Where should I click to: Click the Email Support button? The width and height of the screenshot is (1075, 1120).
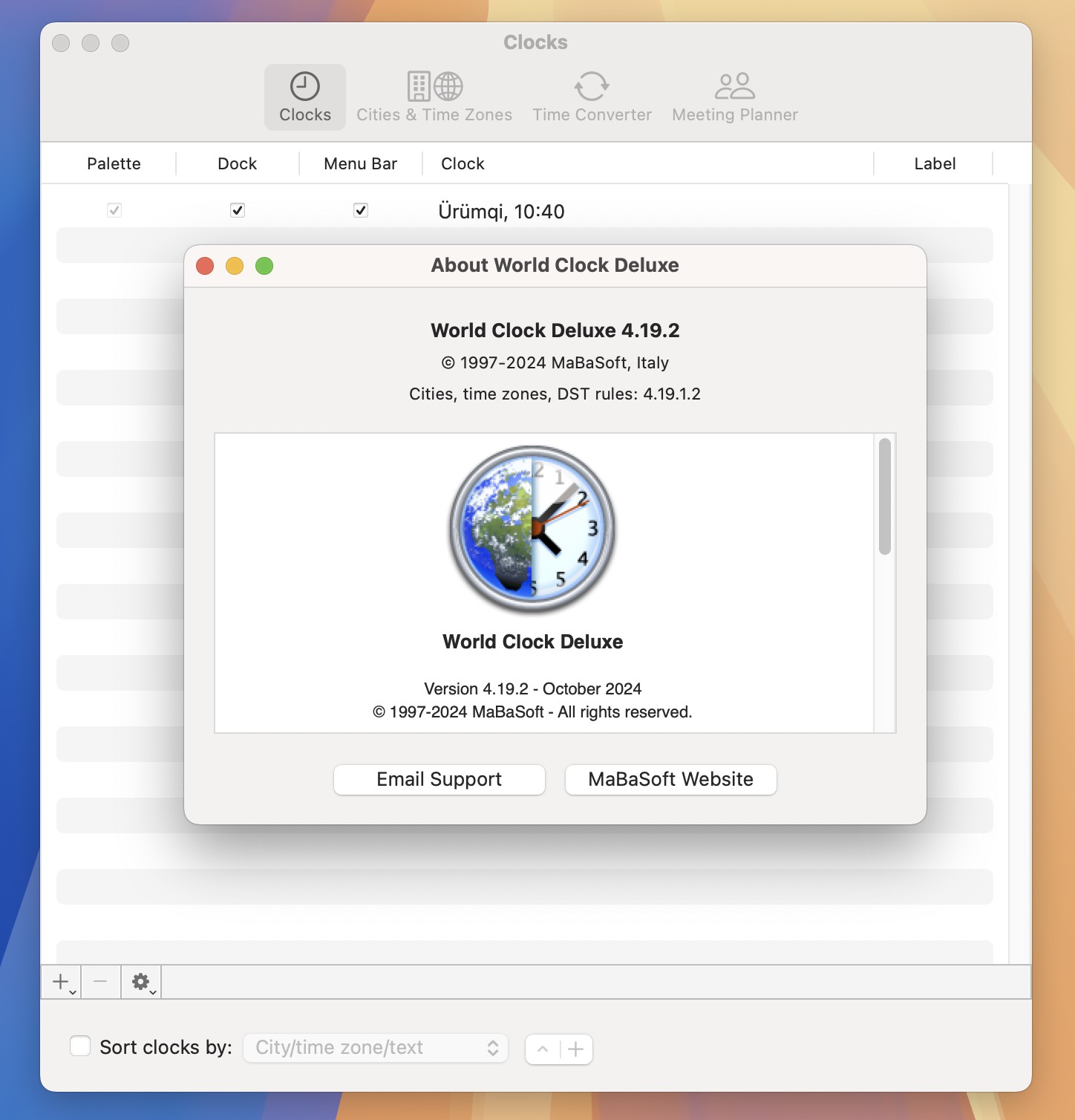click(x=440, y=779)
